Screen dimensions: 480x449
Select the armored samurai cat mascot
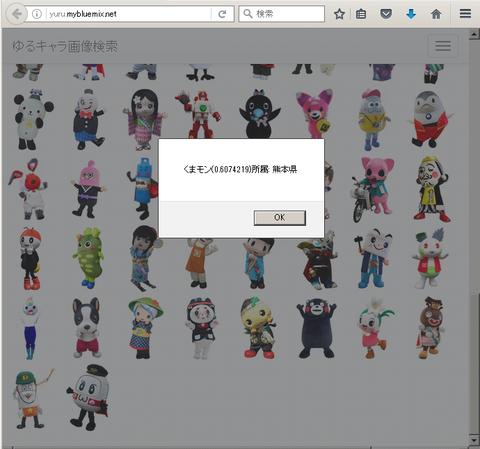[317, 260]
